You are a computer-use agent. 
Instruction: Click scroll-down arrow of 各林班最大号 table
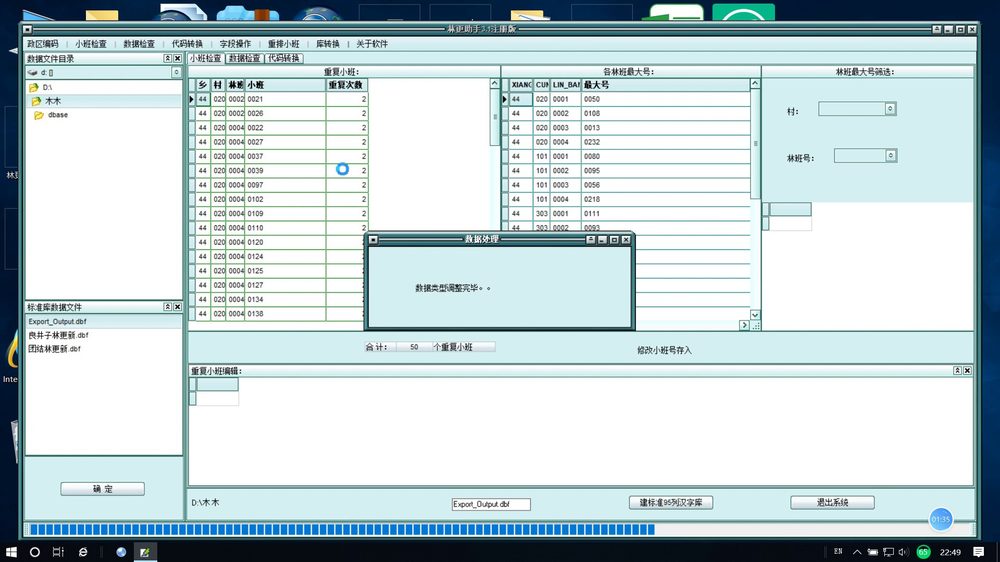755,315
